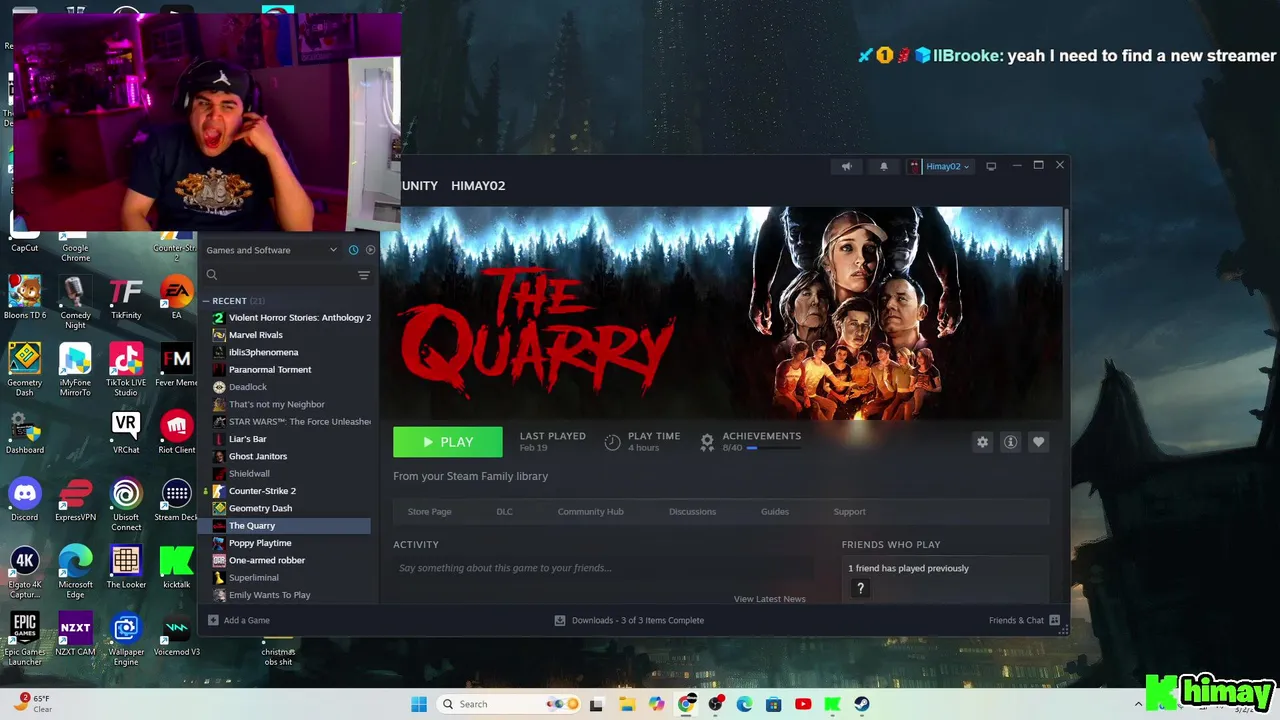Screen dimensions: 1280x720
Task: Open the HIMAY02 profile menu
Action: click(478, 185)
